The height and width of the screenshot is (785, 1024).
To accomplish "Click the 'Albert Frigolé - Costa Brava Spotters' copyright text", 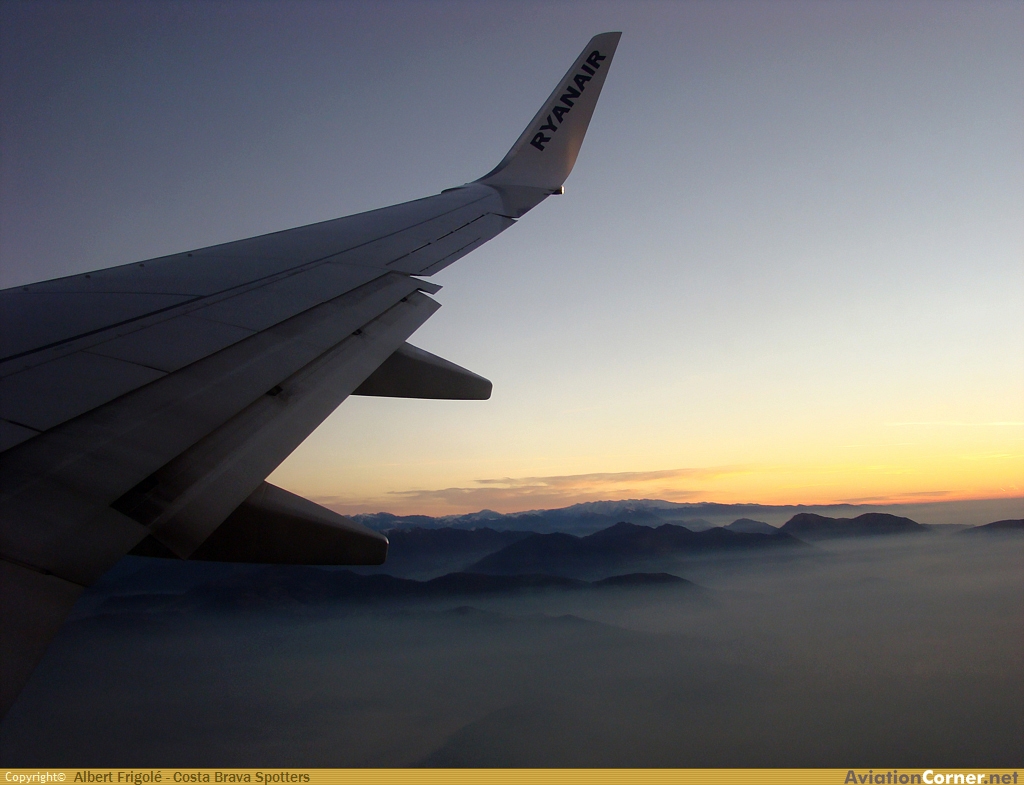I will click(x=191, y=777).
